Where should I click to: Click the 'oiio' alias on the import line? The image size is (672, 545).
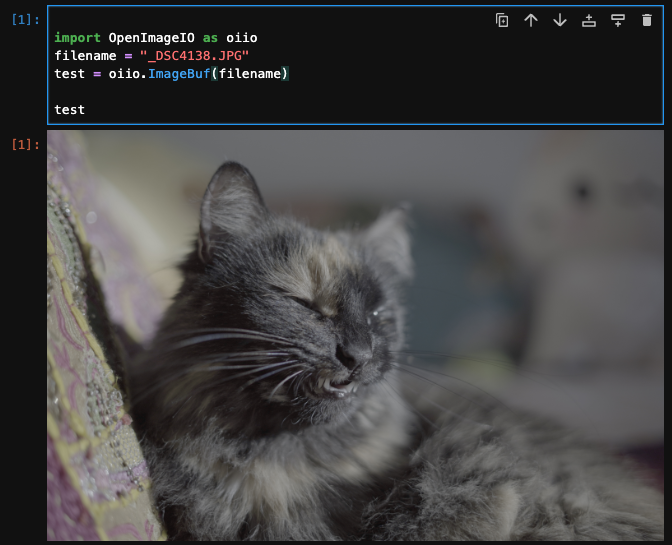pos(242,38)
